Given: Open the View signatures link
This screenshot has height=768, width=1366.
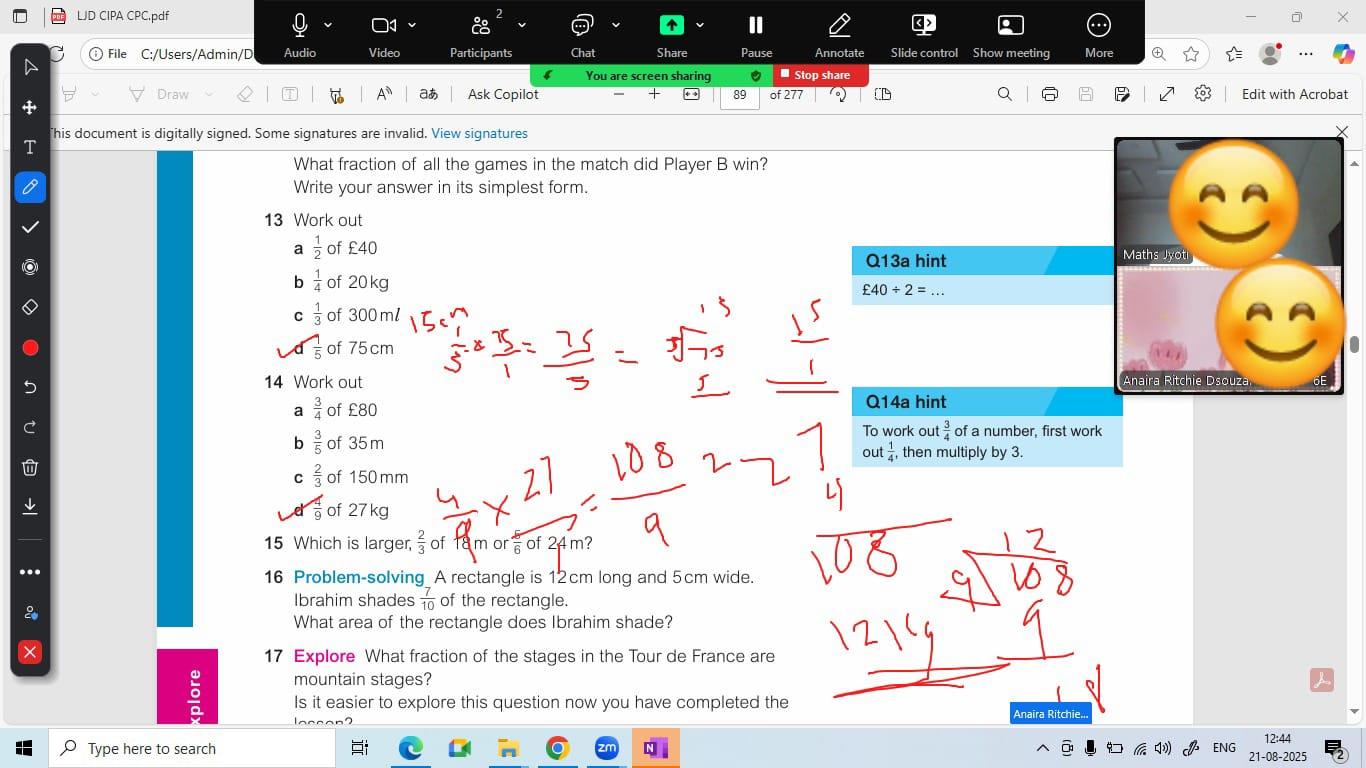Looking at the screenshot, I should coord(479,133).
